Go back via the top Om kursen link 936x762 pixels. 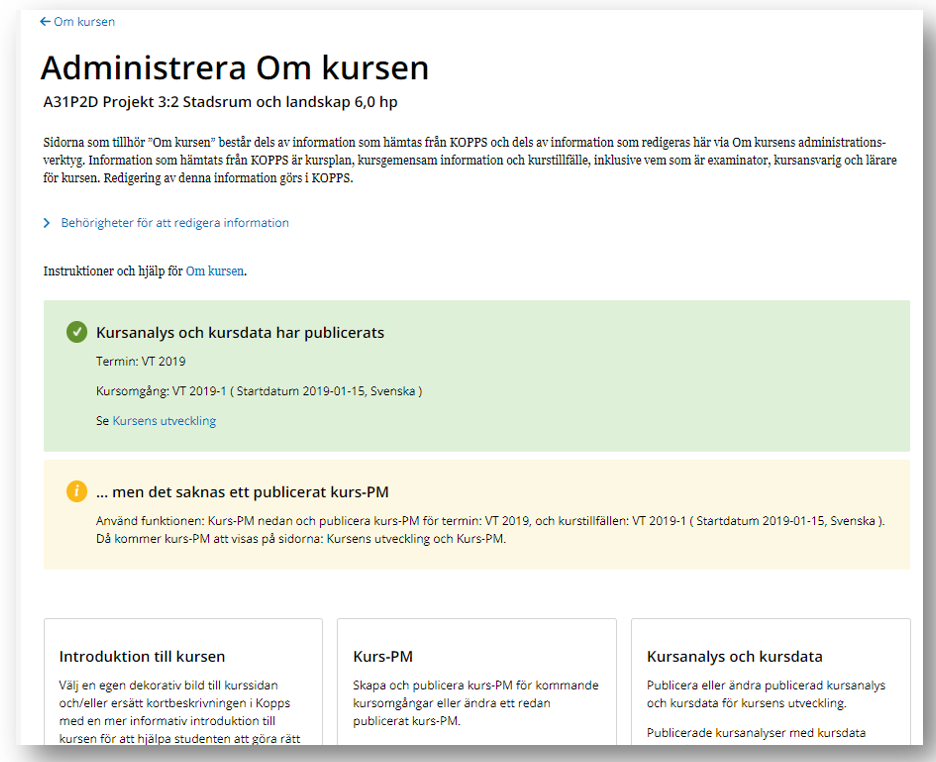click(84, 22)
